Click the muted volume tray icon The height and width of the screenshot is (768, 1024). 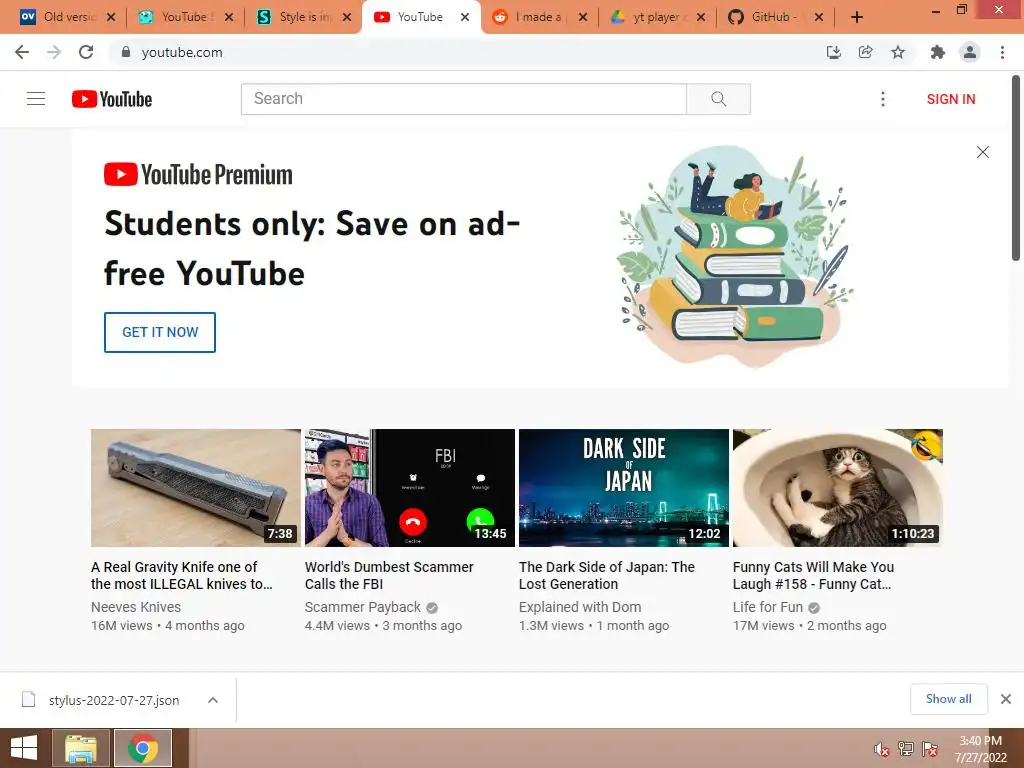tap(882, 749)
